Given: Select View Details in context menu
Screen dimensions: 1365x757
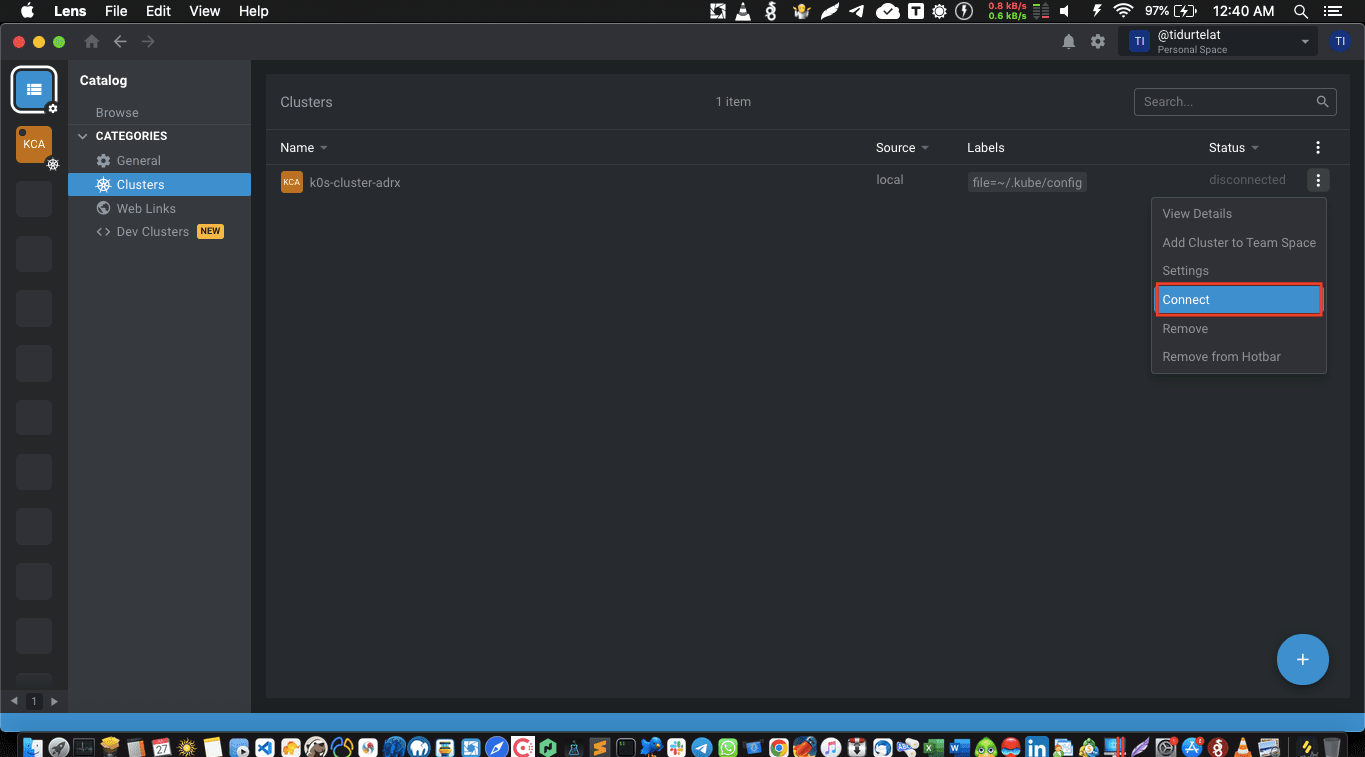Looking at the screenshot, I should click(x=1239, y=214).
